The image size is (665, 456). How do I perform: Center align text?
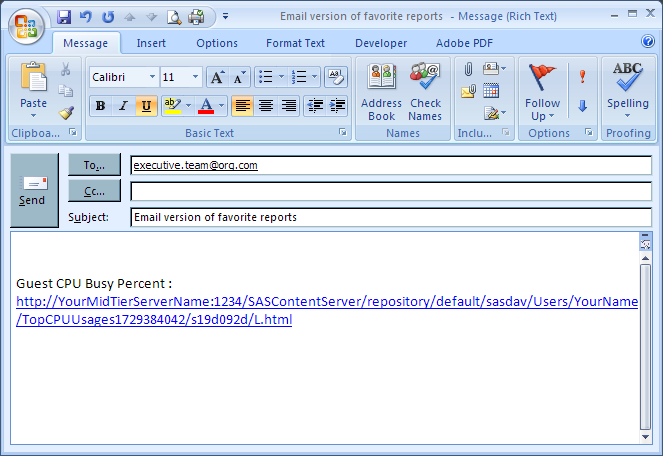click(266, 105)
